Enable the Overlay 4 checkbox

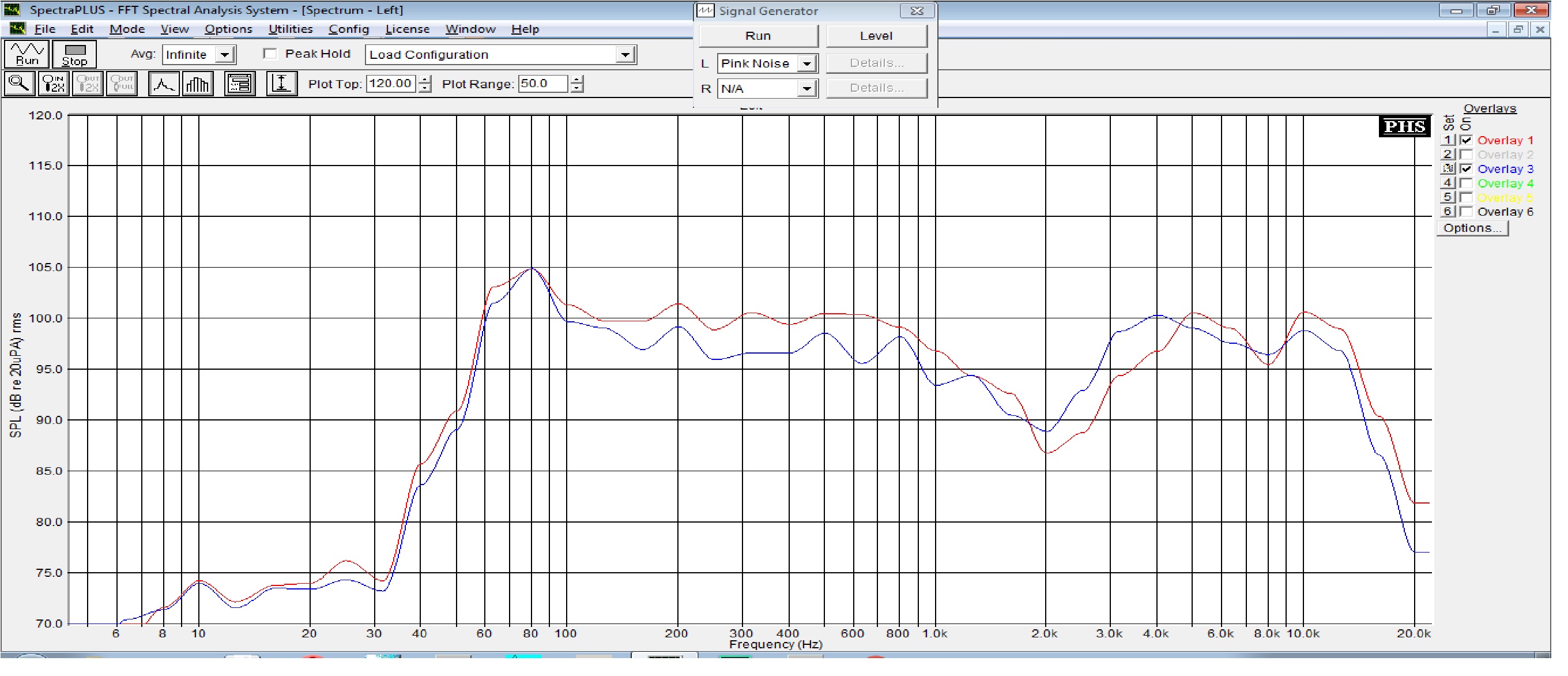tap(1467, 183)
